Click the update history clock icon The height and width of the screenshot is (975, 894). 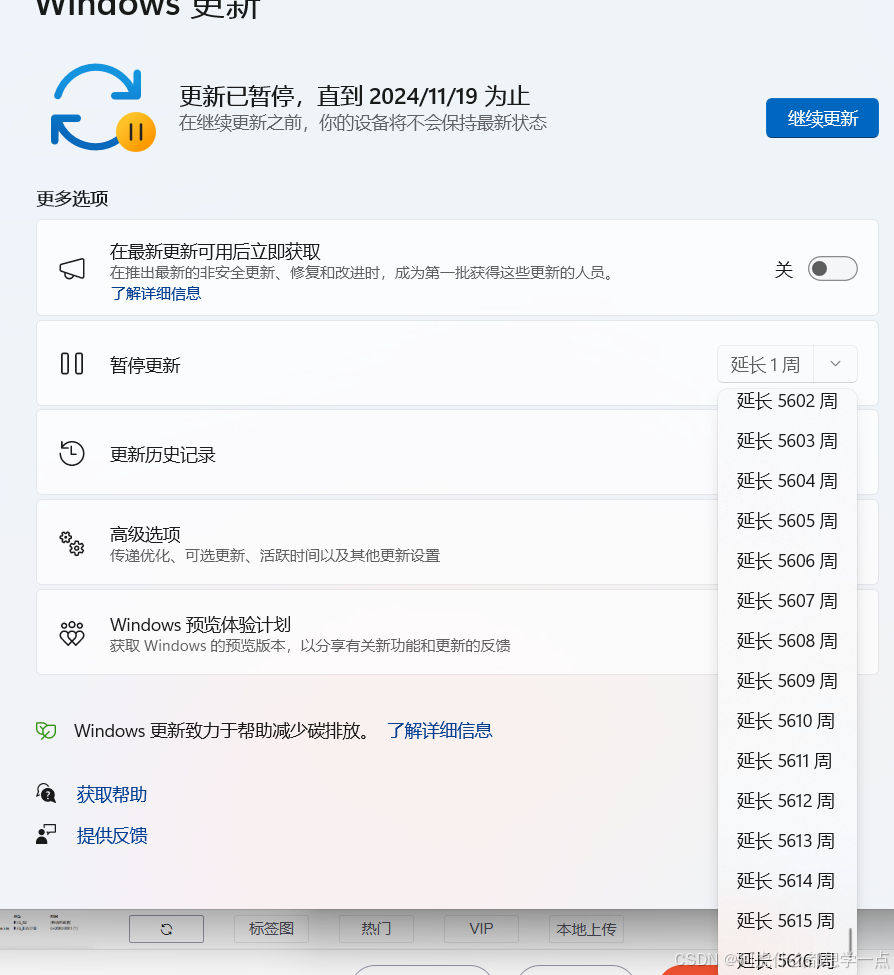(x=72, y=453)
